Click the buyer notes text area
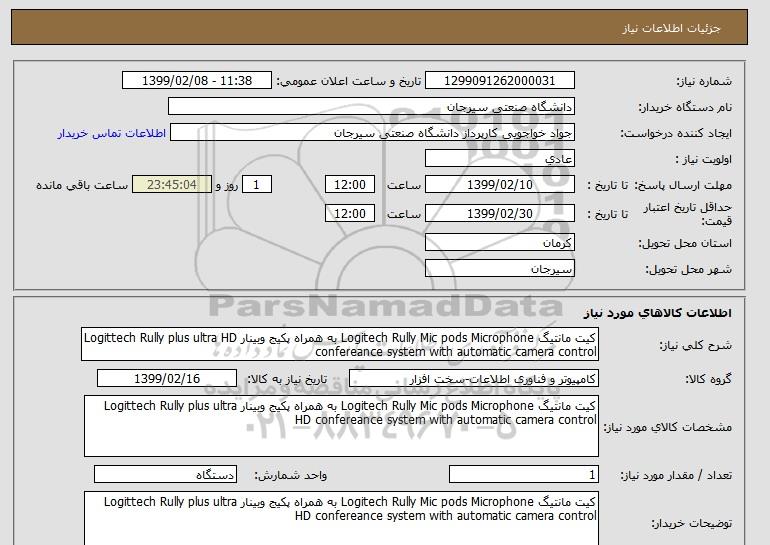 pos(341,518)
